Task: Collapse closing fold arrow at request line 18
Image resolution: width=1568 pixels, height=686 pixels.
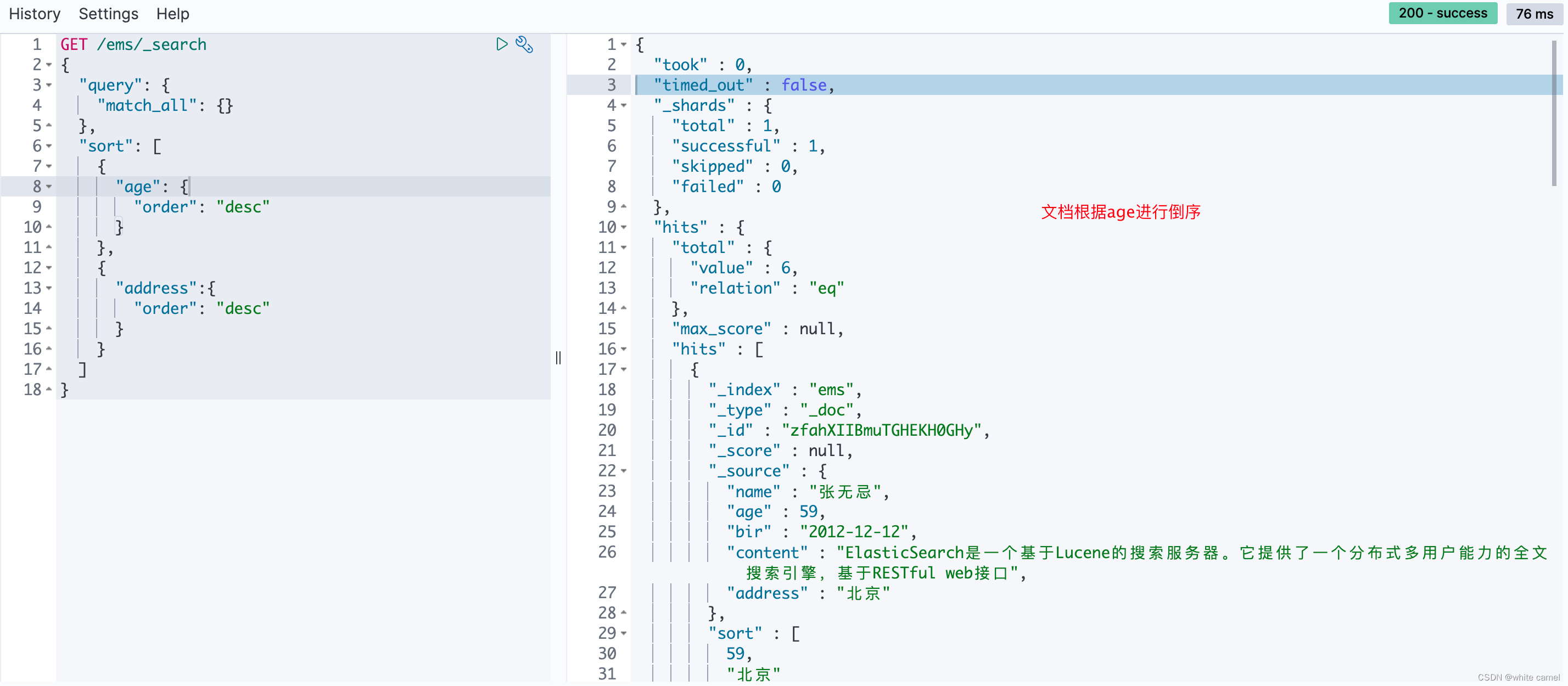Action: [x=49, y=390]
